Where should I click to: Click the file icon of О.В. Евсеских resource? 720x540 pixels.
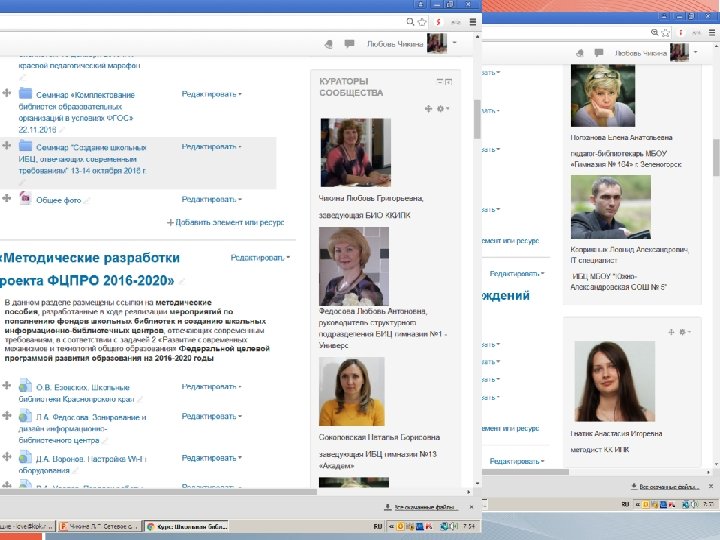(25, 386)
